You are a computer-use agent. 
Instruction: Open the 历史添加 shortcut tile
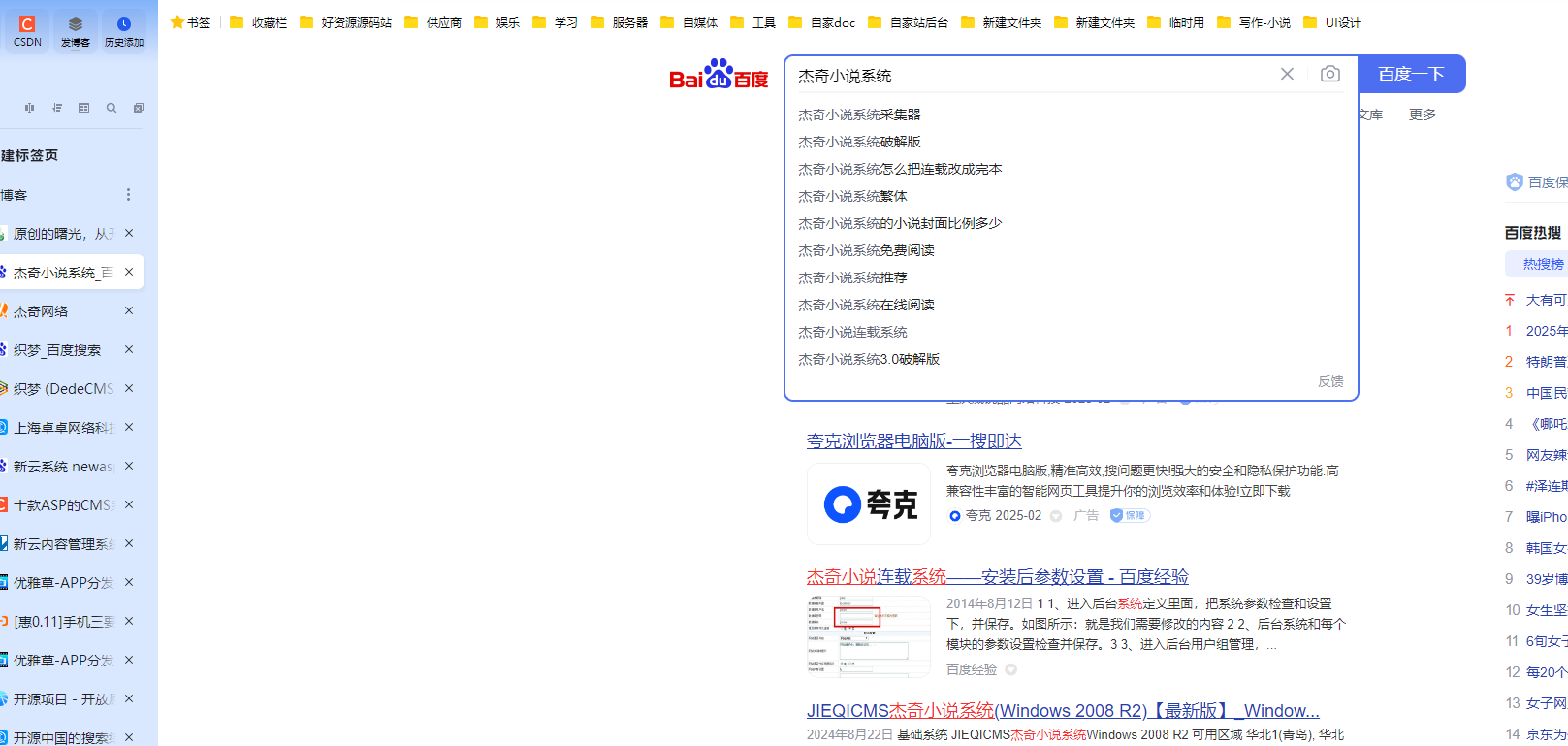124,30
